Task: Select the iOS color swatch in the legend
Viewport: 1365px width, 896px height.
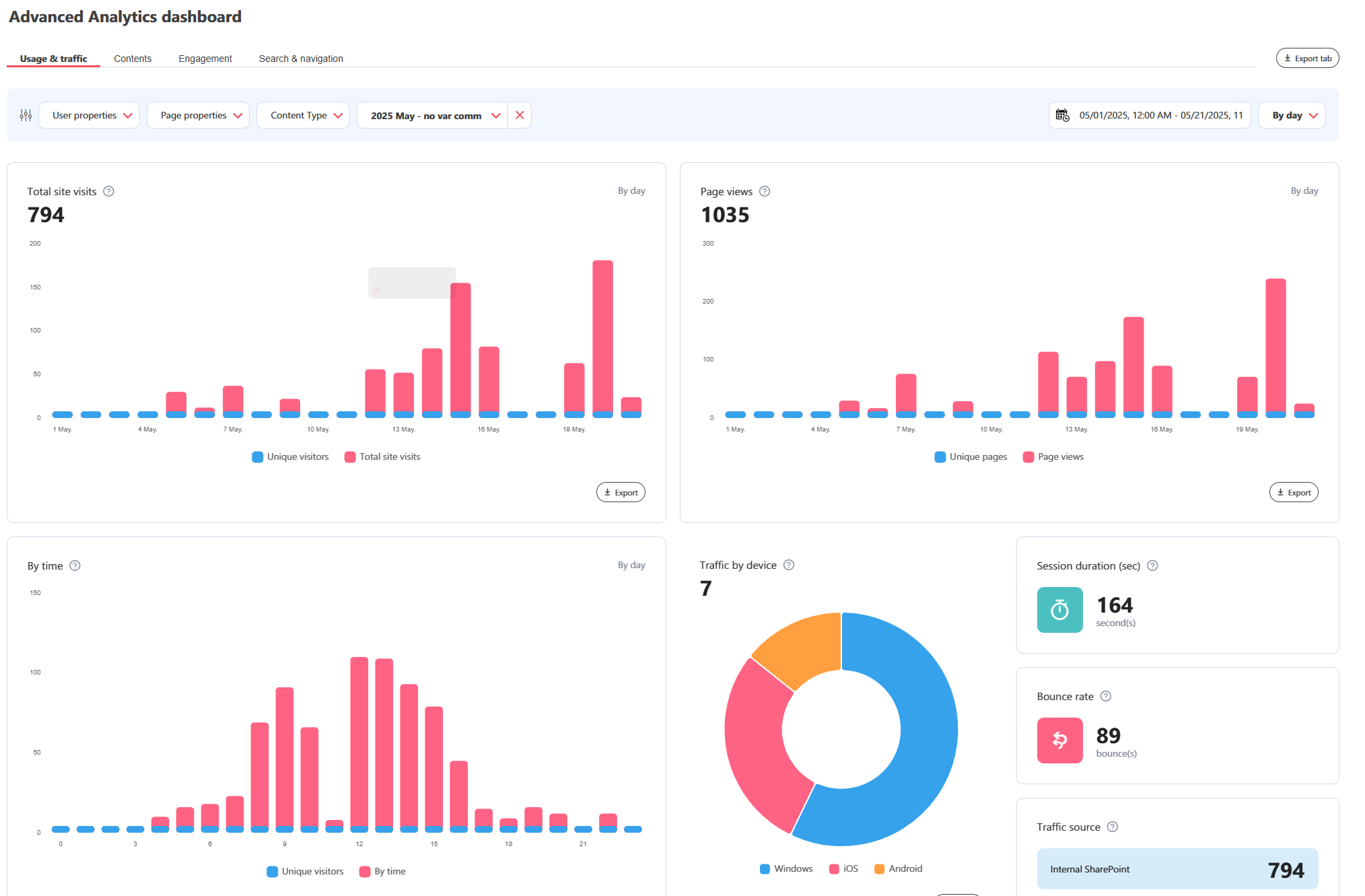Action: [x=833, y=868]
